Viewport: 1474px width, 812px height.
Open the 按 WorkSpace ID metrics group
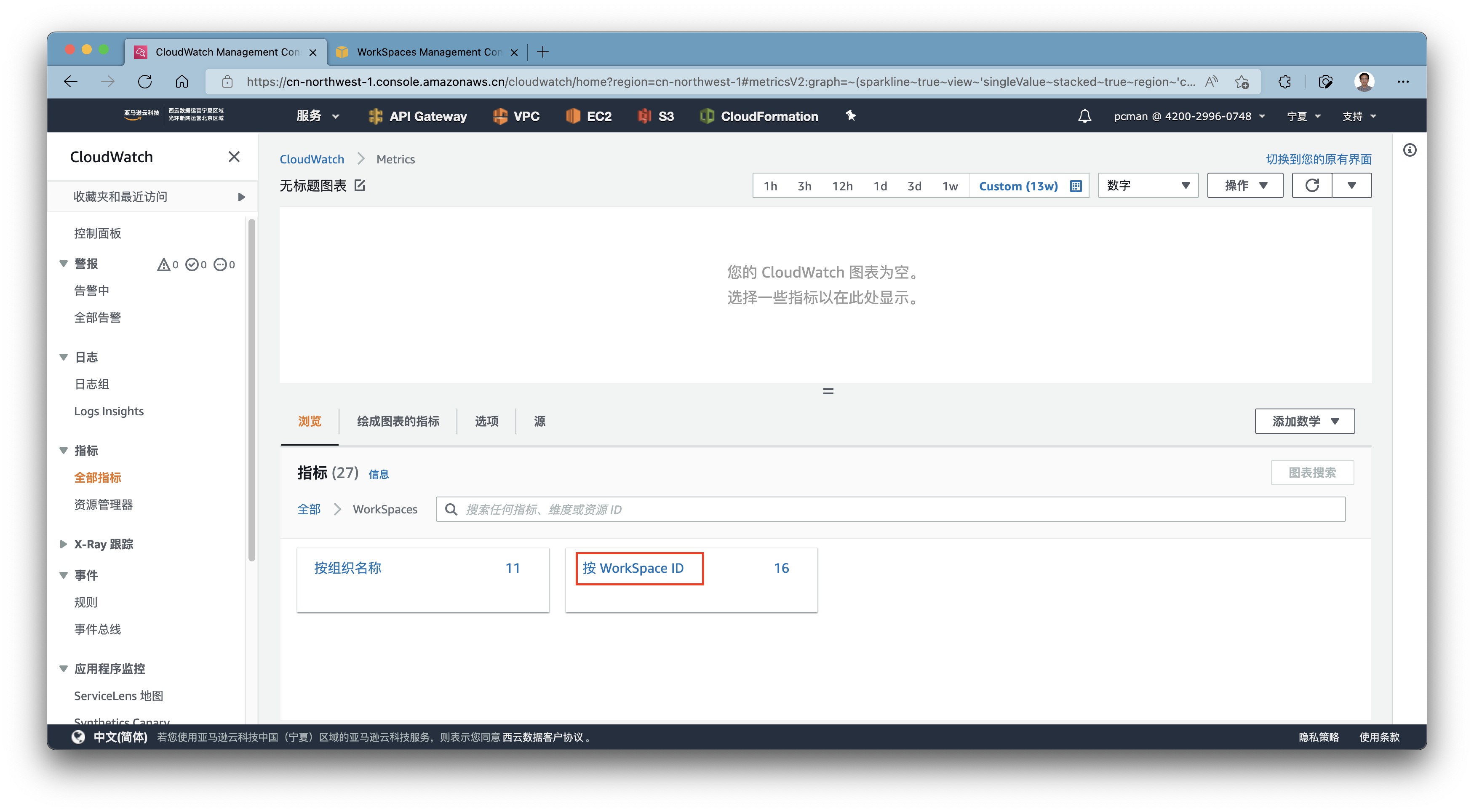[633, 568]
